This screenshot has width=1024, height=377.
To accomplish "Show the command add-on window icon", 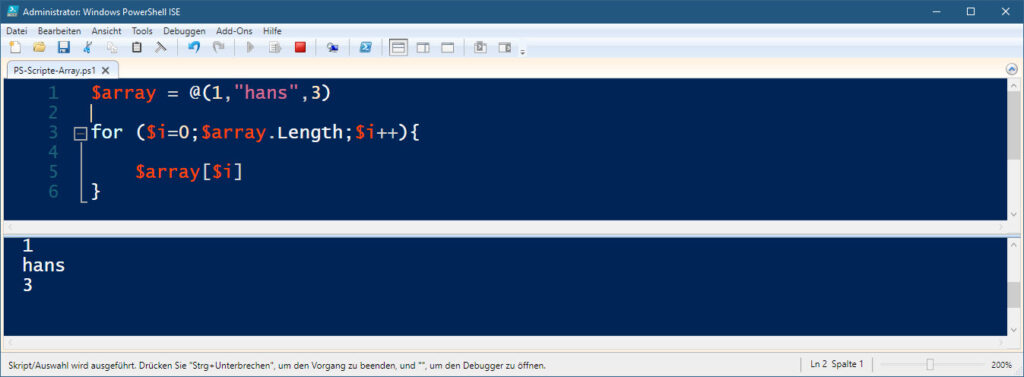I will (x=481, y=47).
